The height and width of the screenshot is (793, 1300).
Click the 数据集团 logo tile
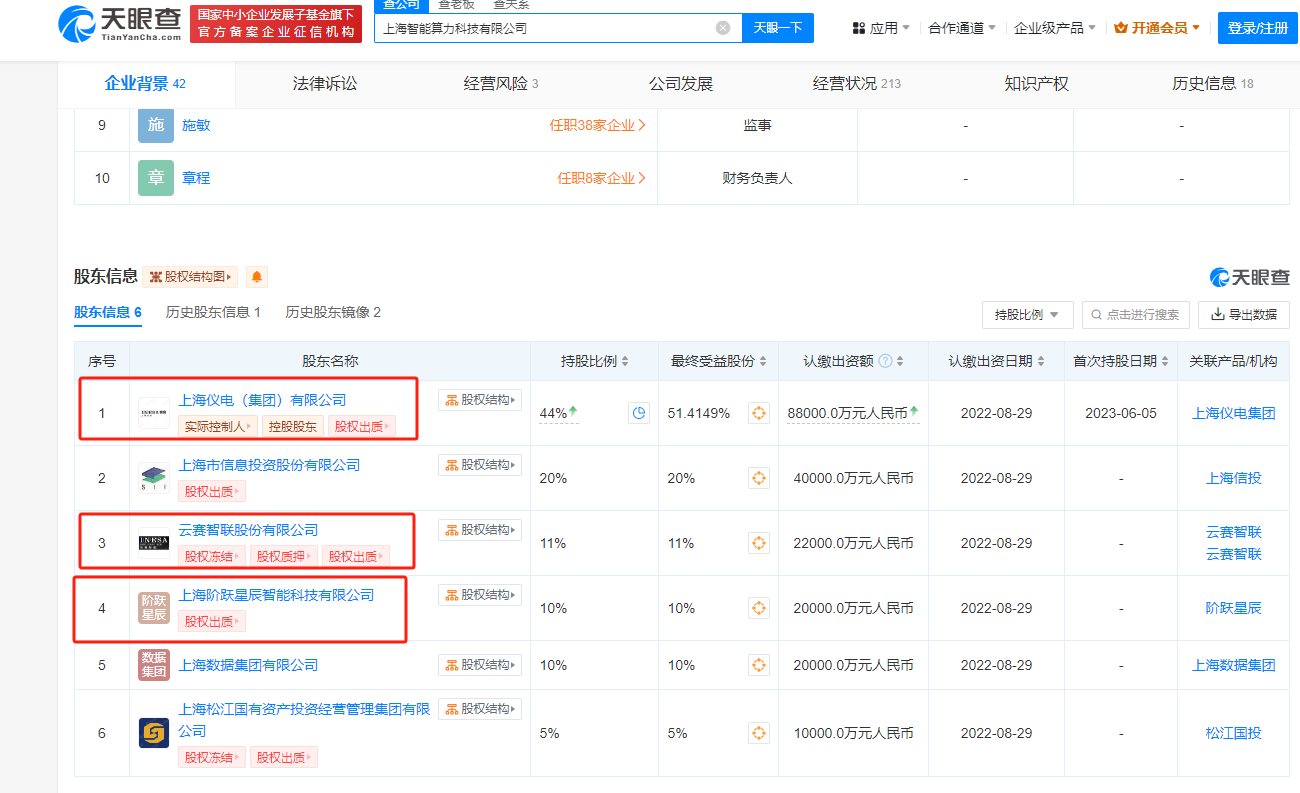[154, 665]
